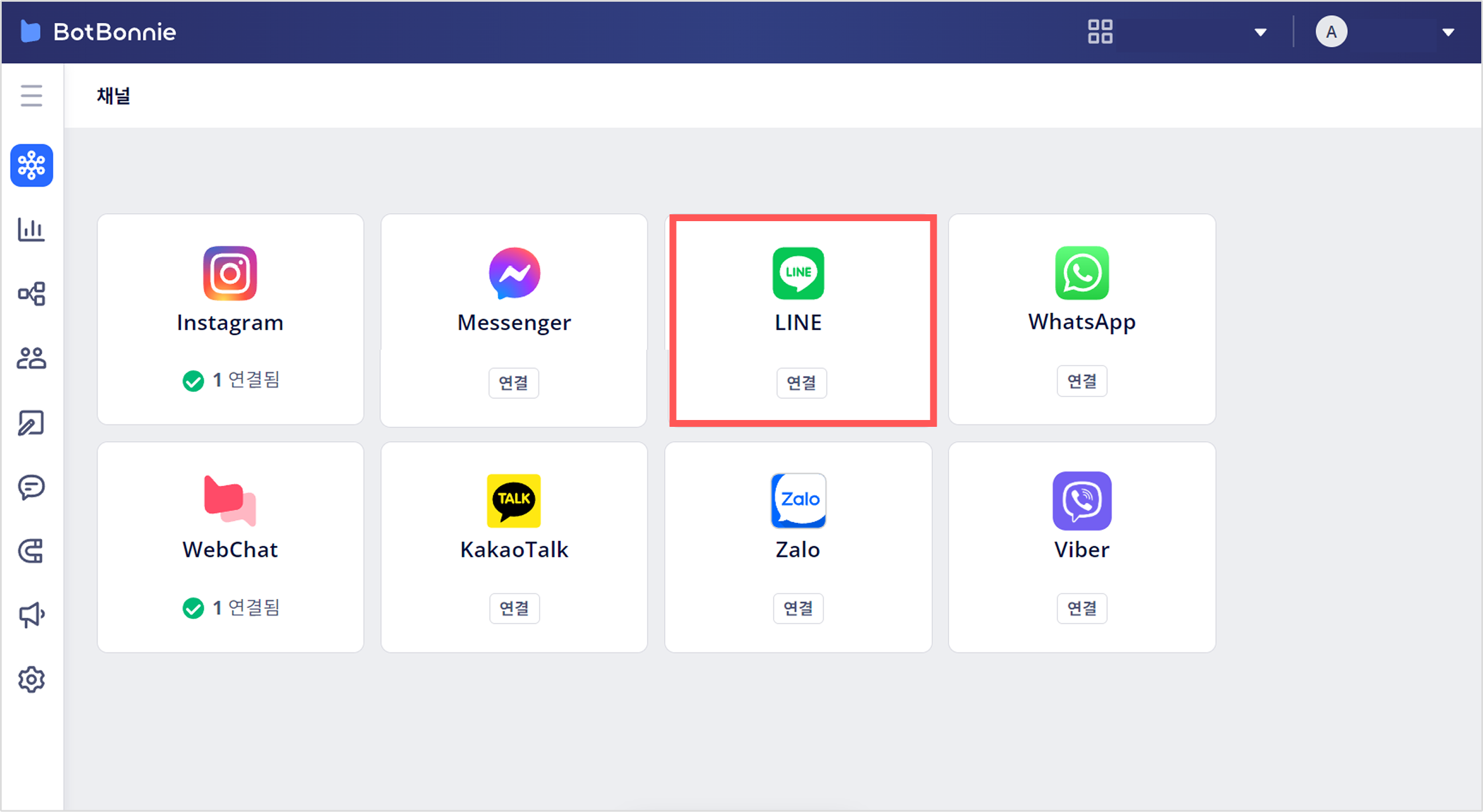Click the user avatar labeled A
The width and height of the screenshot is (1483, 812).
click(1331, 31)
